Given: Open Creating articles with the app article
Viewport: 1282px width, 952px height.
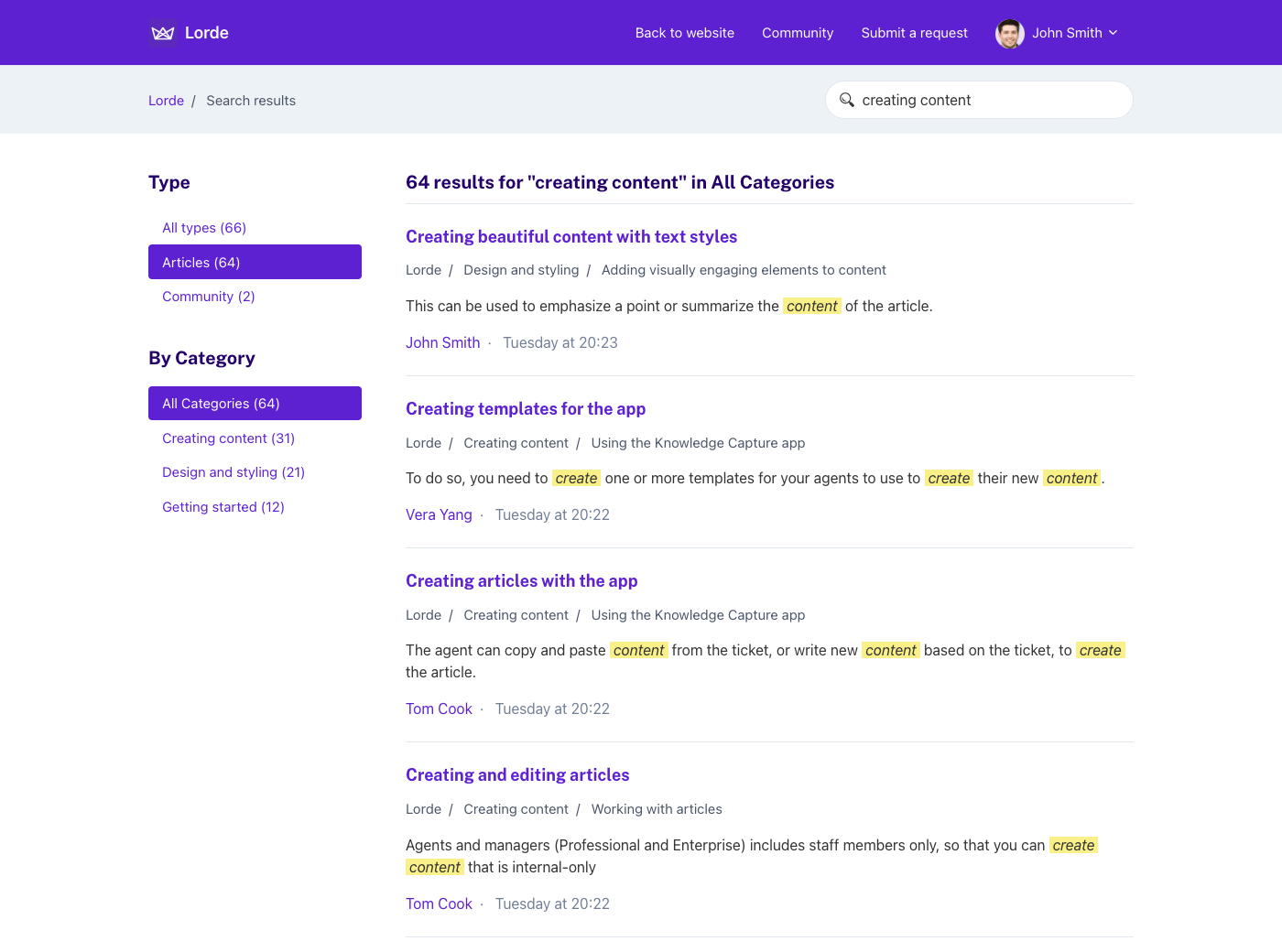Looking at the screenshot, I should [x=521, y=581].
